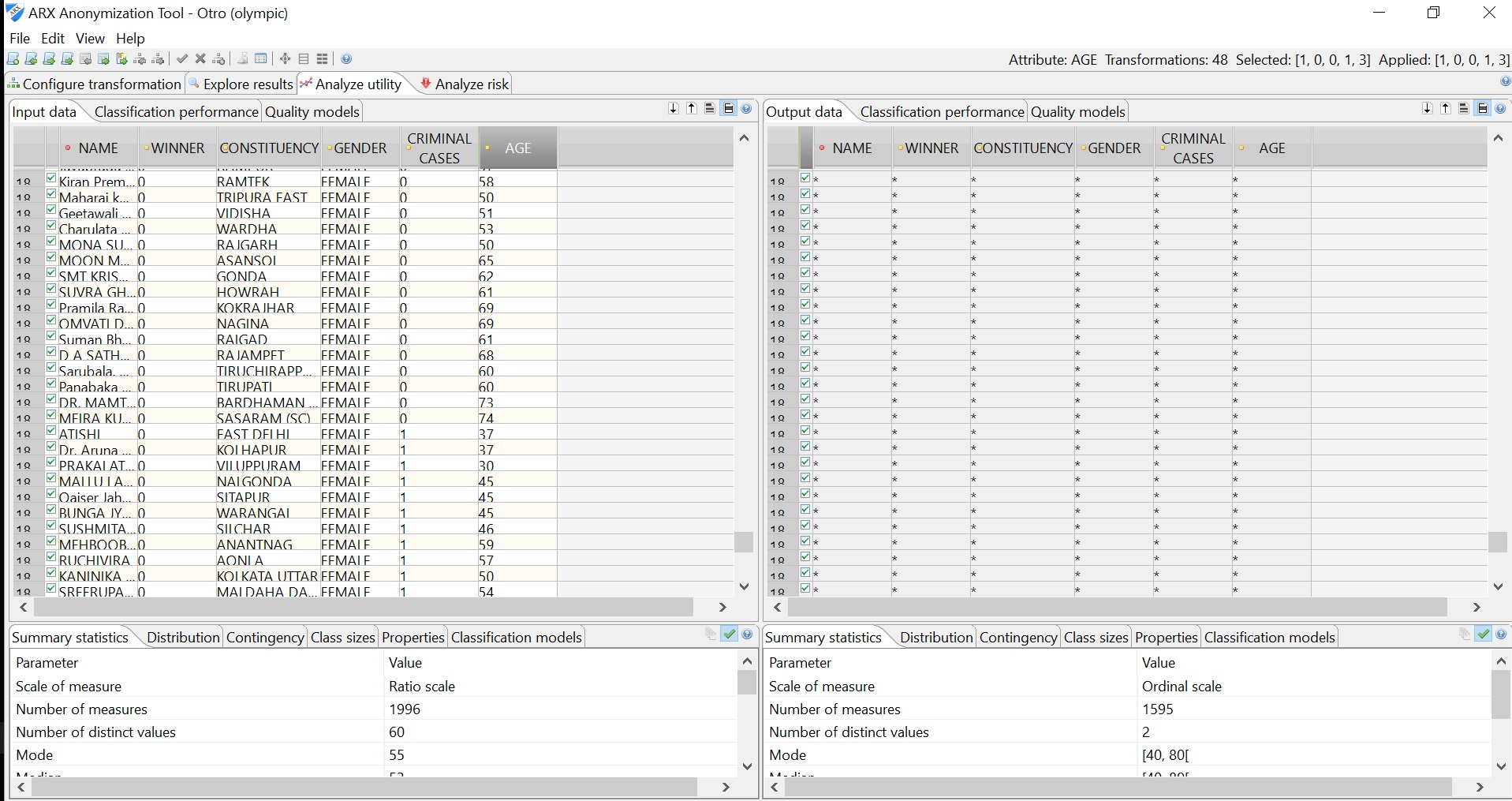This screenshot has width=1512, height=801.
Task: Open the Distribution tab in Summary statistics
Action: 182,637
